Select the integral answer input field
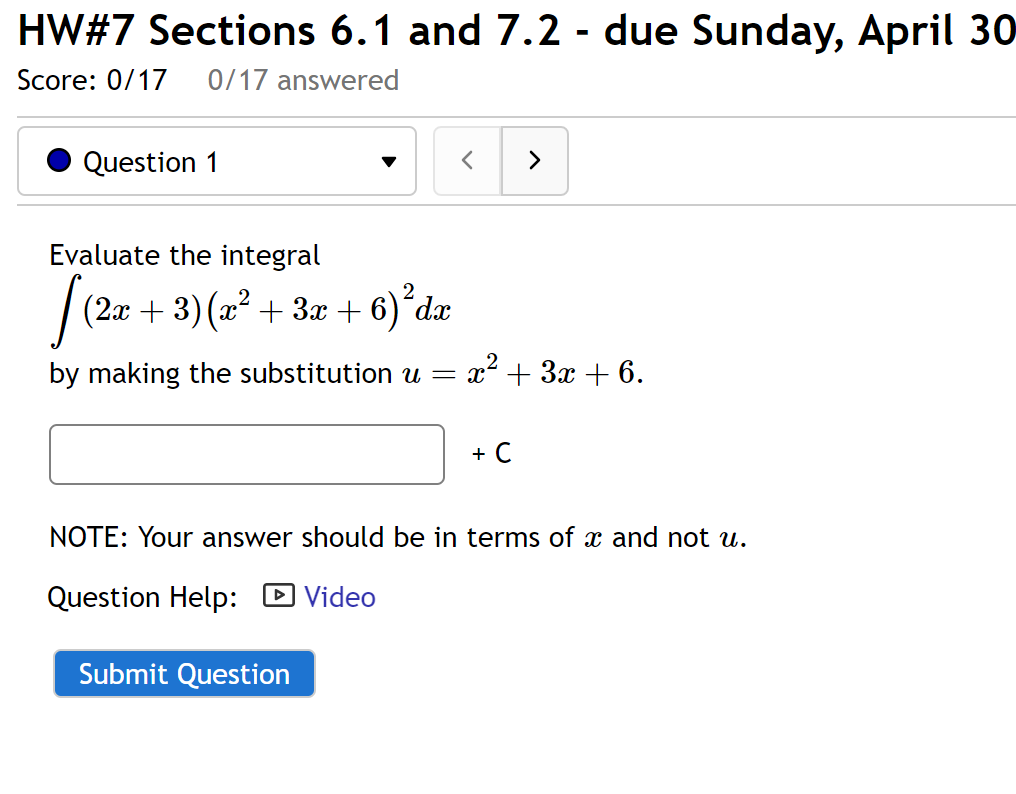 pyautogui.click(x=246, y=454)
